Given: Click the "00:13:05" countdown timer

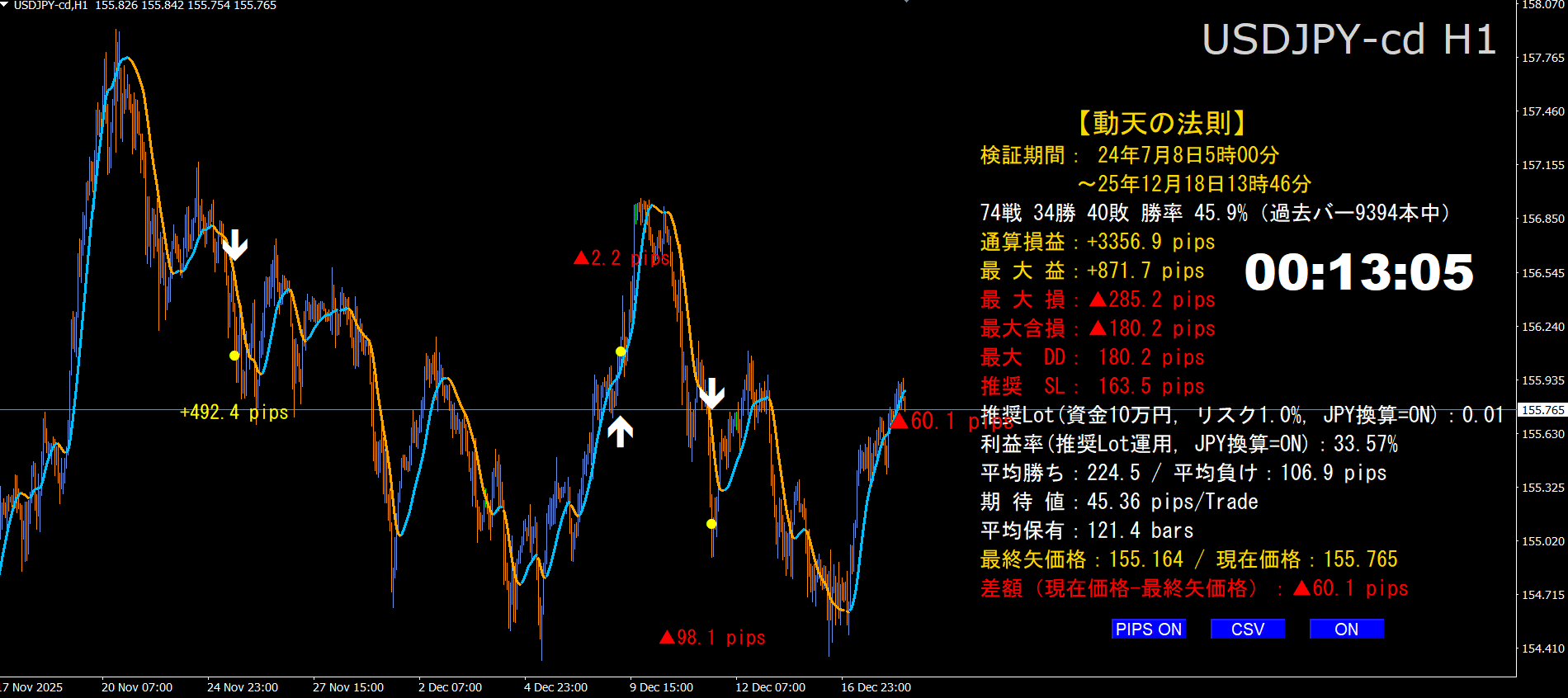Looking at the screenshot, I should [x=1359, y=272].
